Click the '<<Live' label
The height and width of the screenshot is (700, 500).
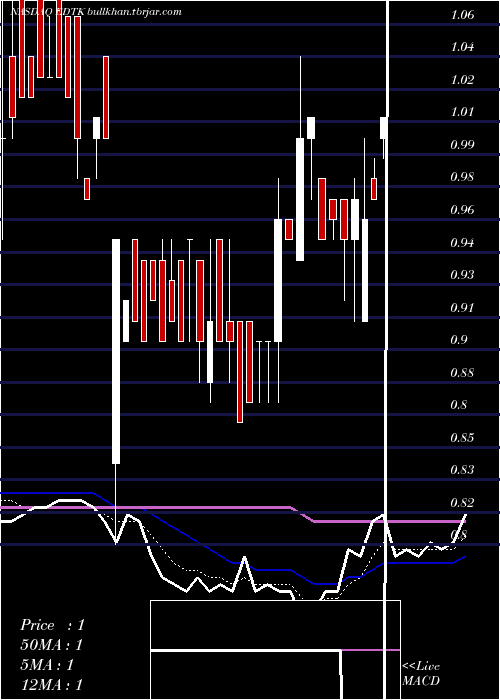click(421, 667)
